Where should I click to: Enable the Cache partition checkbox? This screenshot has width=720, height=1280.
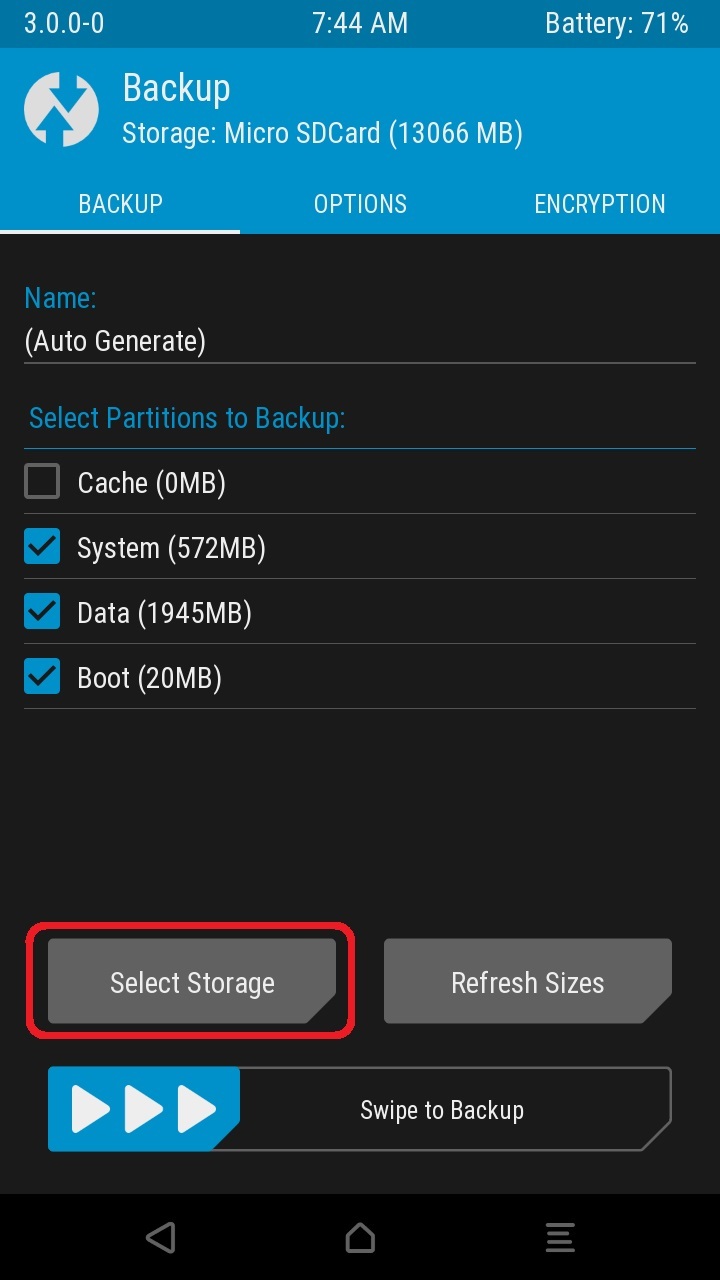click(42, 482)
